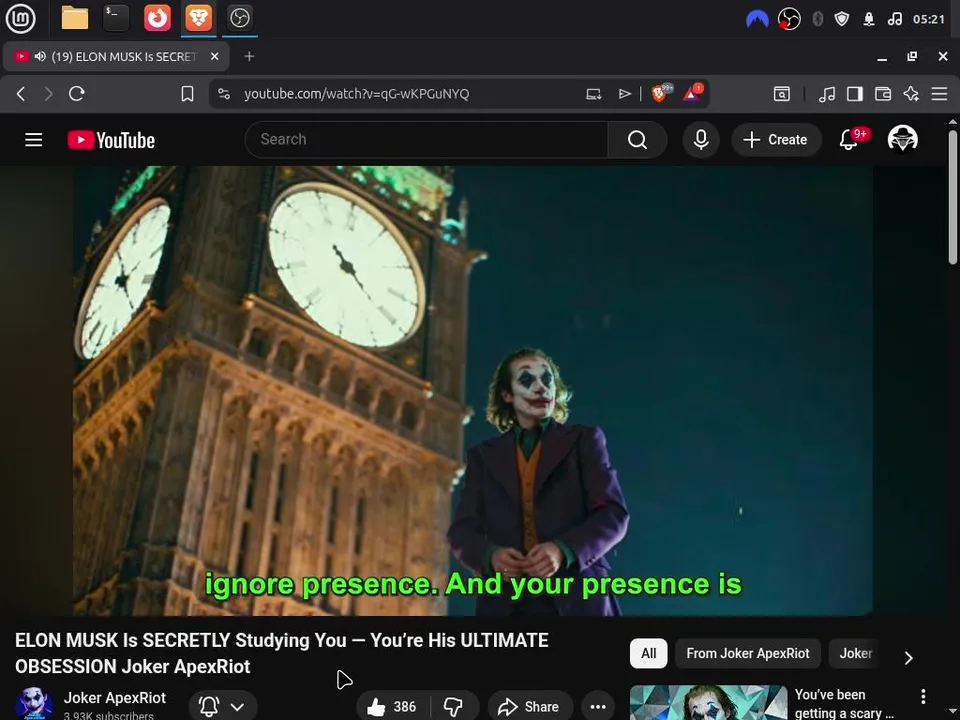Open the shield security tray icon
960x720 pixels.
(842, 20)
